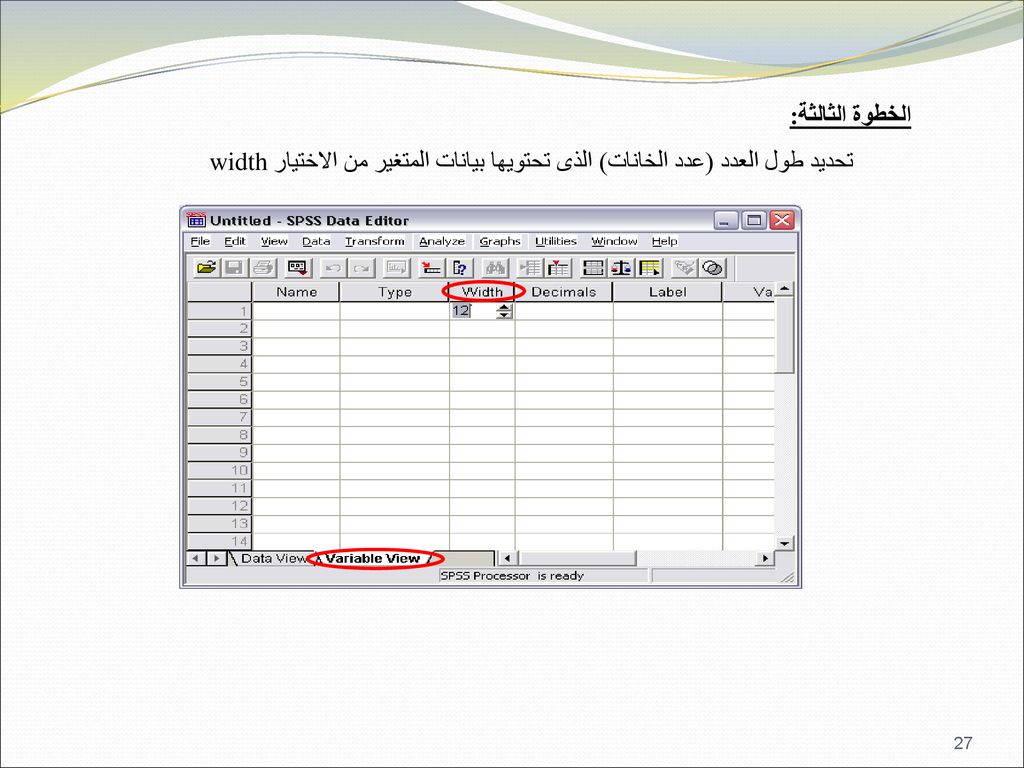This screenshot has width=1024, height=768.
Task: Click the Weight Cases scale icon
Action: [621, 268]
